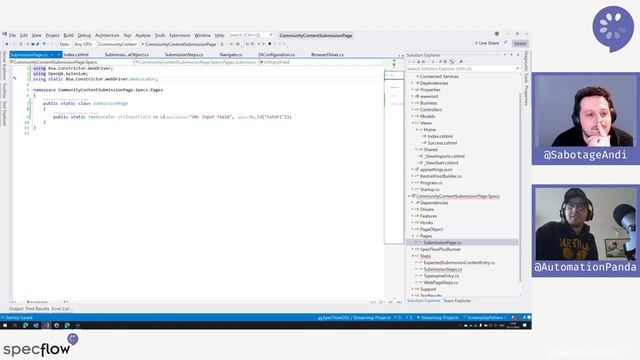The image size is (640, 360).
Task: Switch to the DIConfiguration.cs tab
Action: click(276, 54)
